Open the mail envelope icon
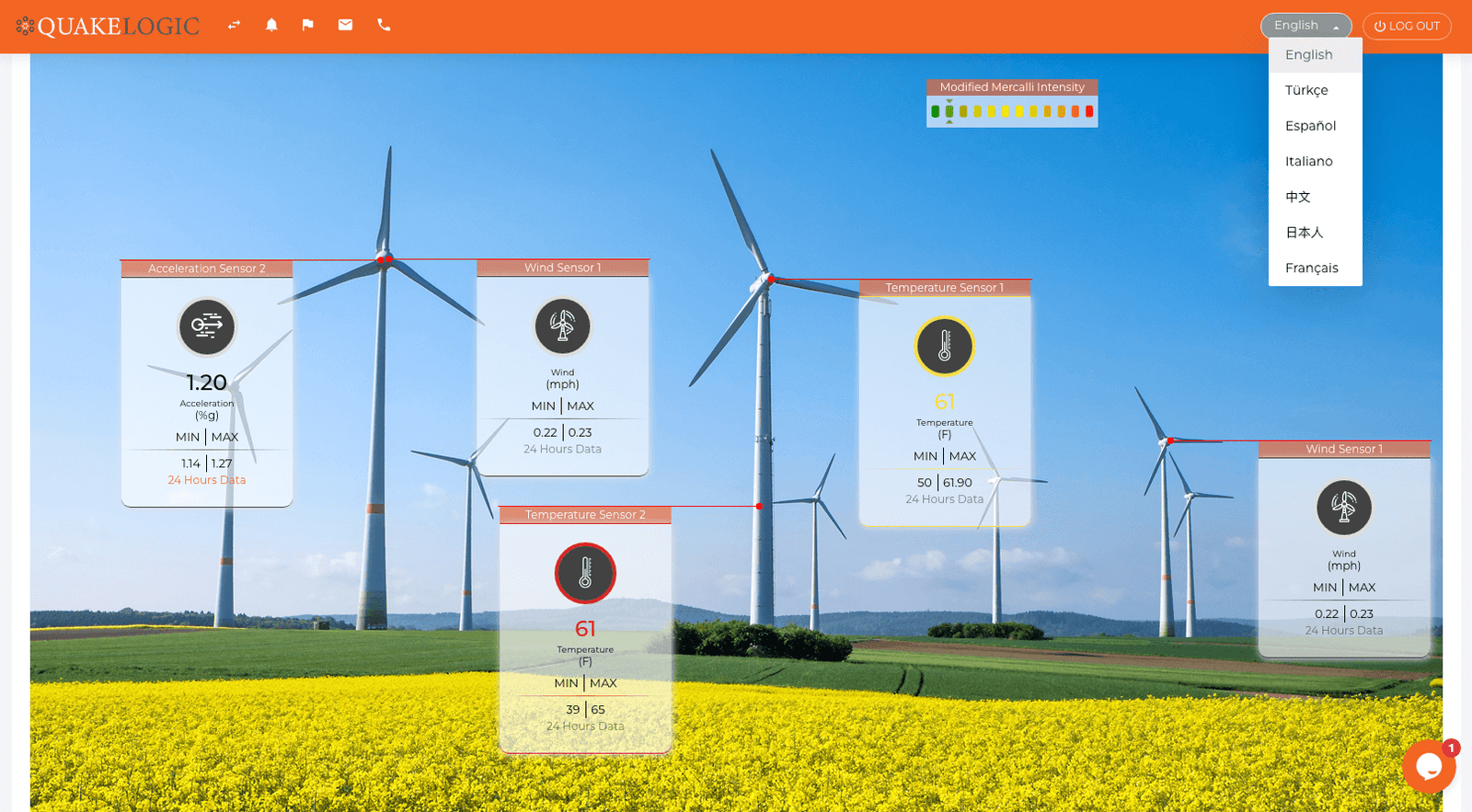The width and height of the screenshot is (1472, 812). (345, 25)
